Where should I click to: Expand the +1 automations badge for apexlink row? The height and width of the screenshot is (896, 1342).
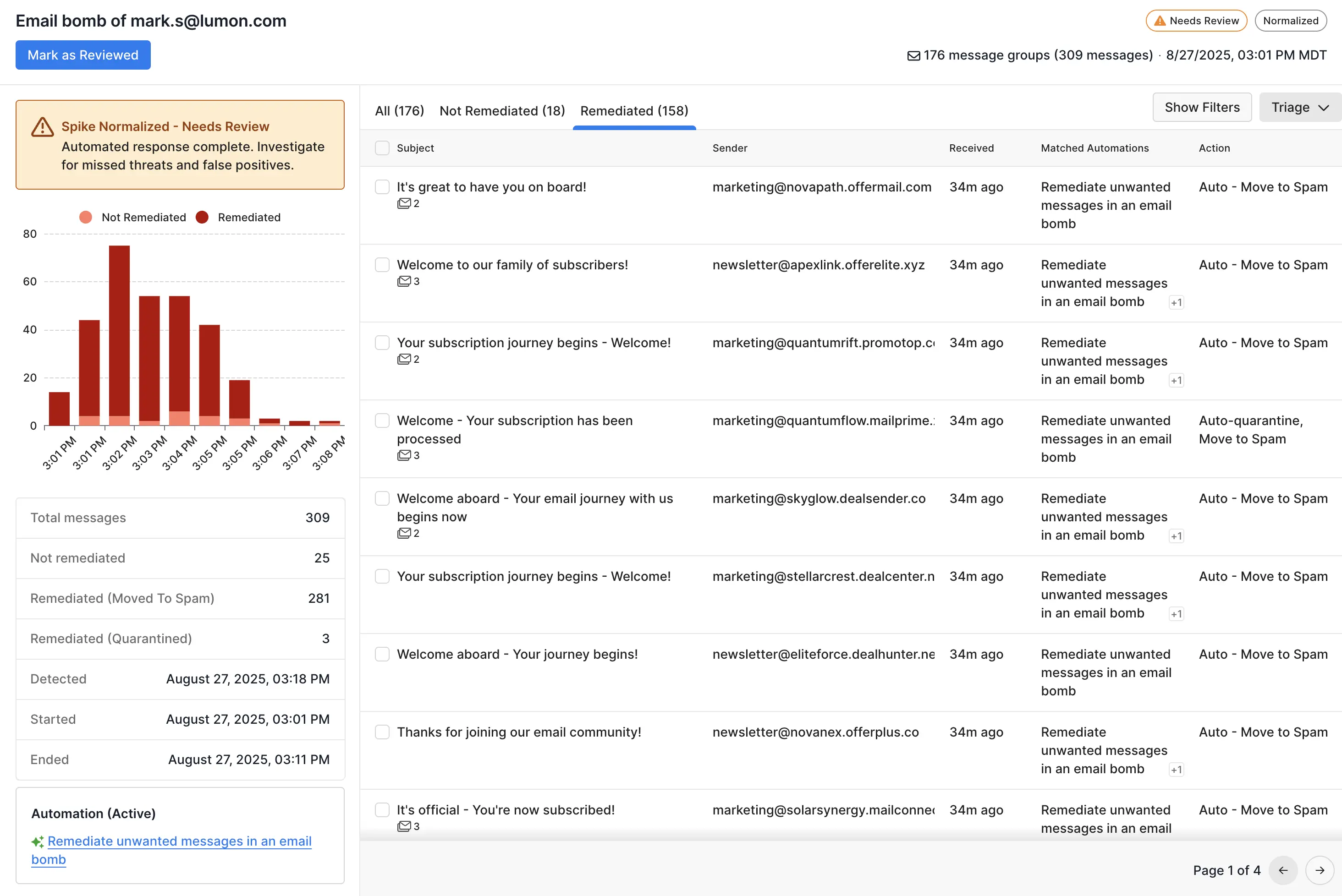coord(1176,303)
